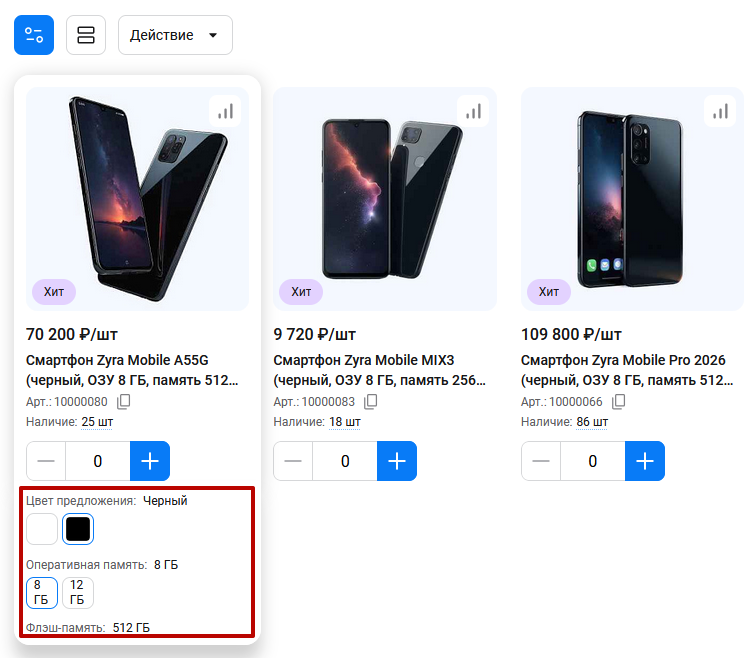Copy article number 10000080
Screen dimensions: 756x658
point(124,402)
